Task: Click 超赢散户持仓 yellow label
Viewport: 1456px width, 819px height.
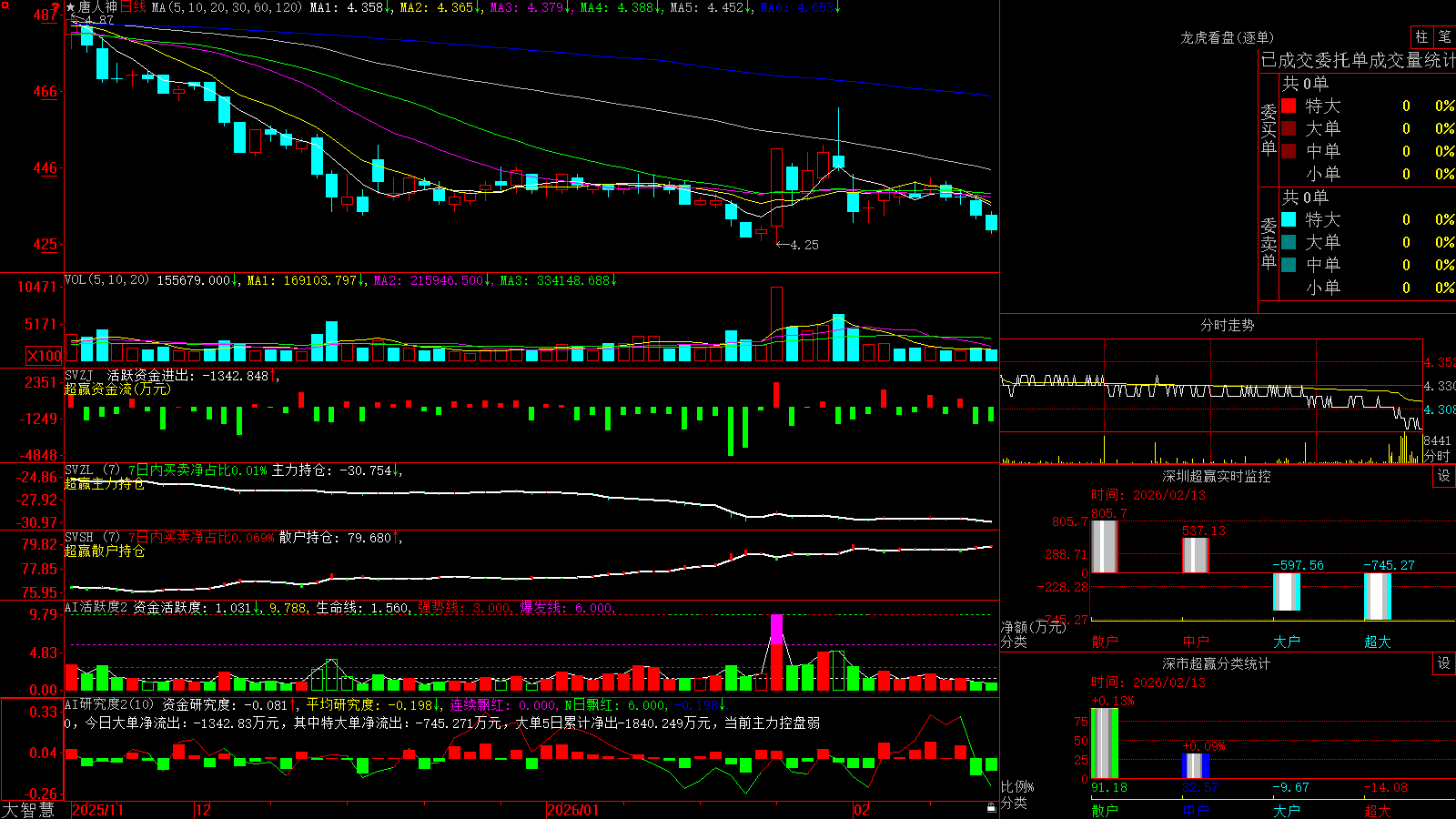Action: pyautogui.click(x=105, y=551)
